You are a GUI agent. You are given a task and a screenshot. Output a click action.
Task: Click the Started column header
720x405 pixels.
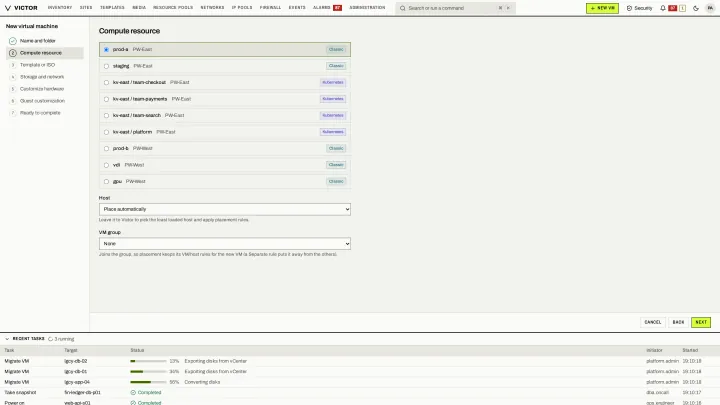coord(690,350)
